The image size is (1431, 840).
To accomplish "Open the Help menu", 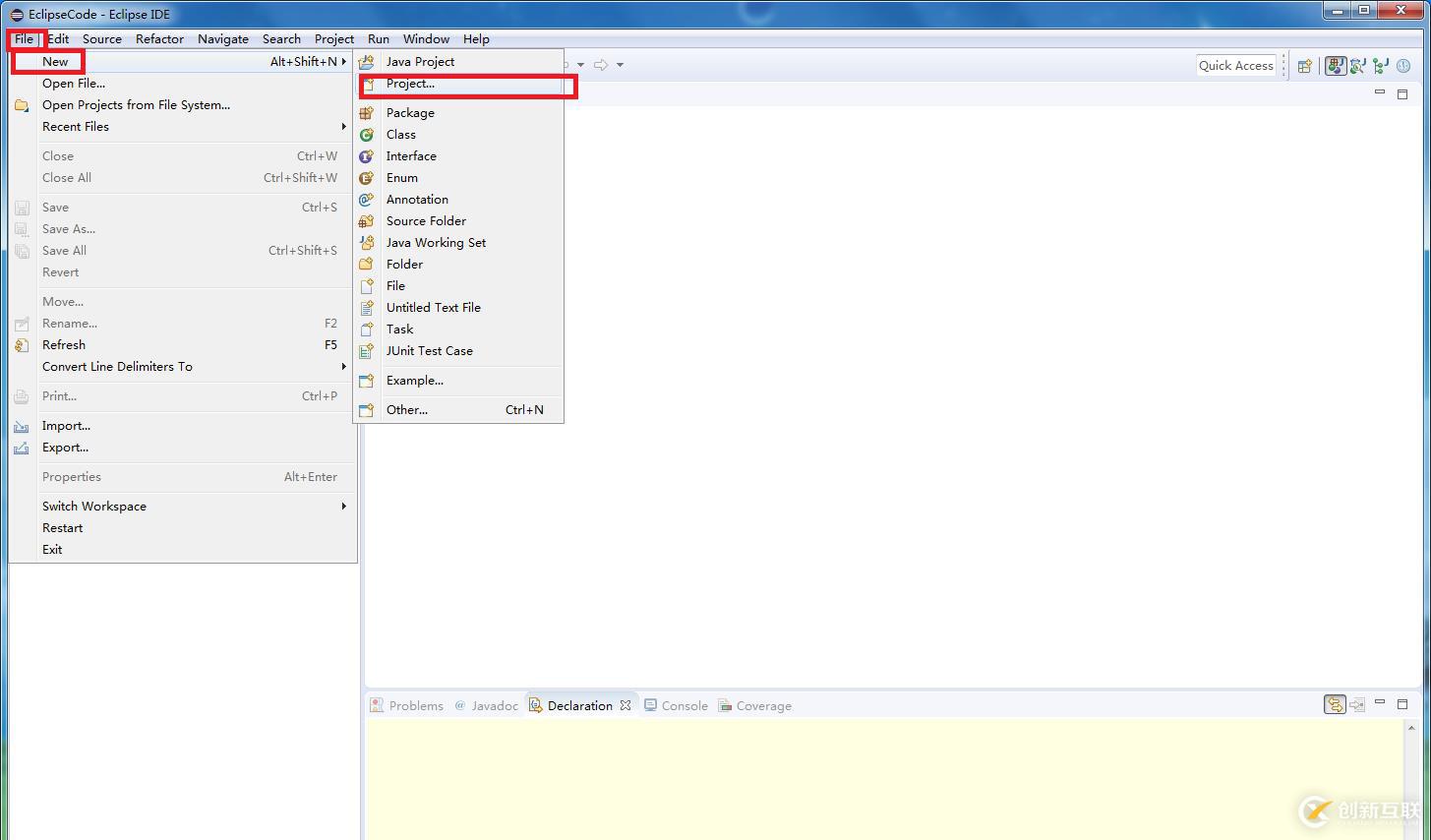I will pos(476,39).
